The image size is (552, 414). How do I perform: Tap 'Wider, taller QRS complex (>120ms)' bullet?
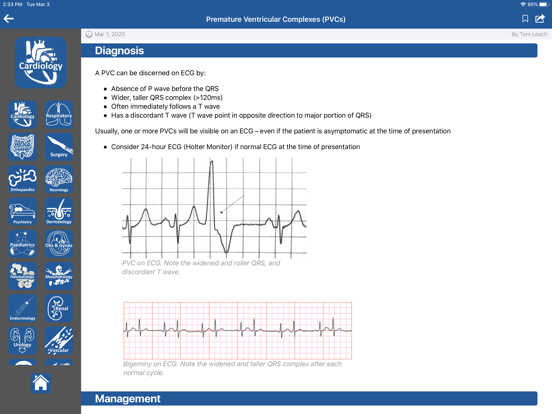click(167, 98)
